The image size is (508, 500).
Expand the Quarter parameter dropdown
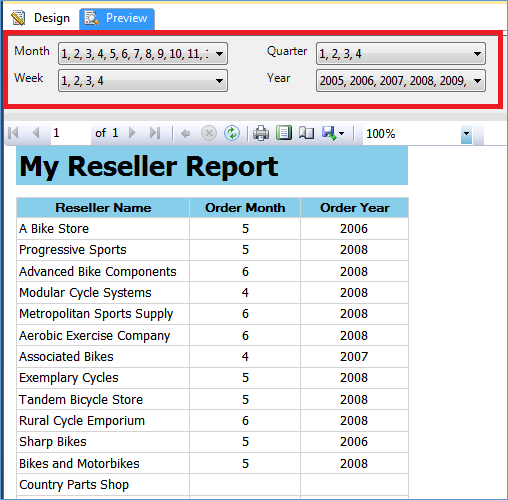click(x=401, y=53)
